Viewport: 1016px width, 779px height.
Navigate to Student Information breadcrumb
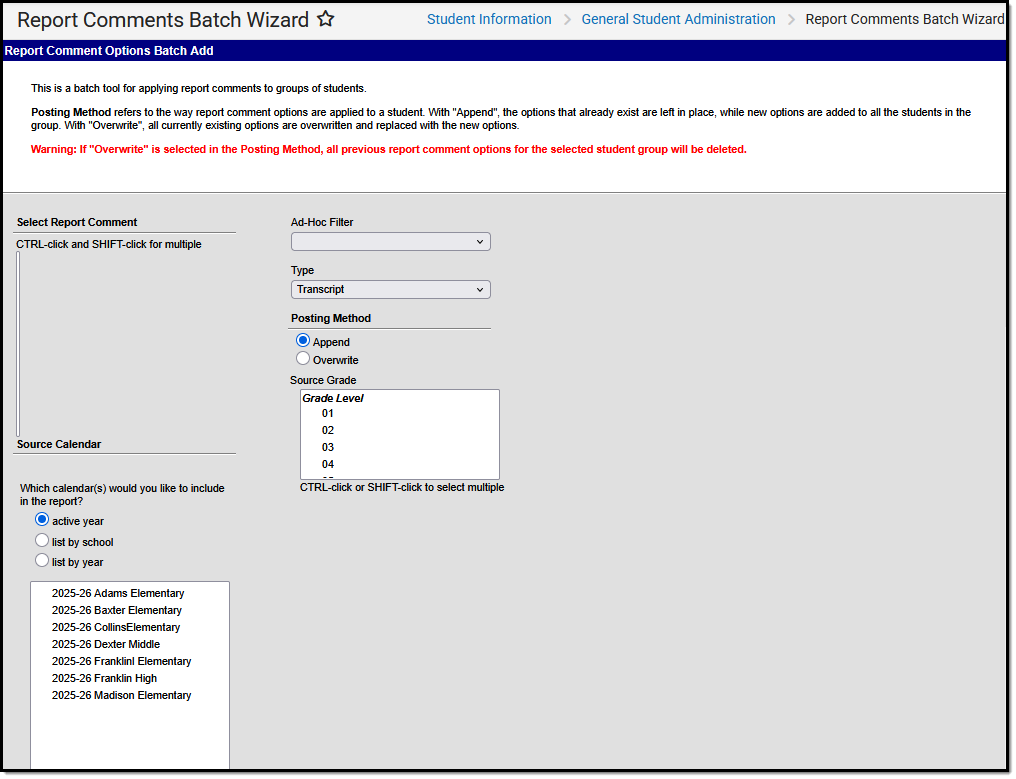coord(489,19)
